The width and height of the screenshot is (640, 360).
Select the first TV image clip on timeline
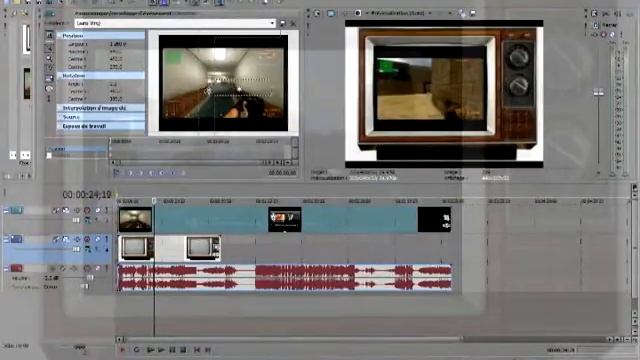(x=136, y=248)
